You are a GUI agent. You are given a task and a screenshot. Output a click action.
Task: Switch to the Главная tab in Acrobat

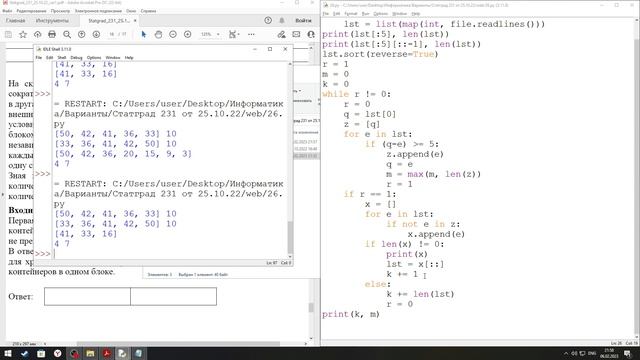click(x=16, y=20)
